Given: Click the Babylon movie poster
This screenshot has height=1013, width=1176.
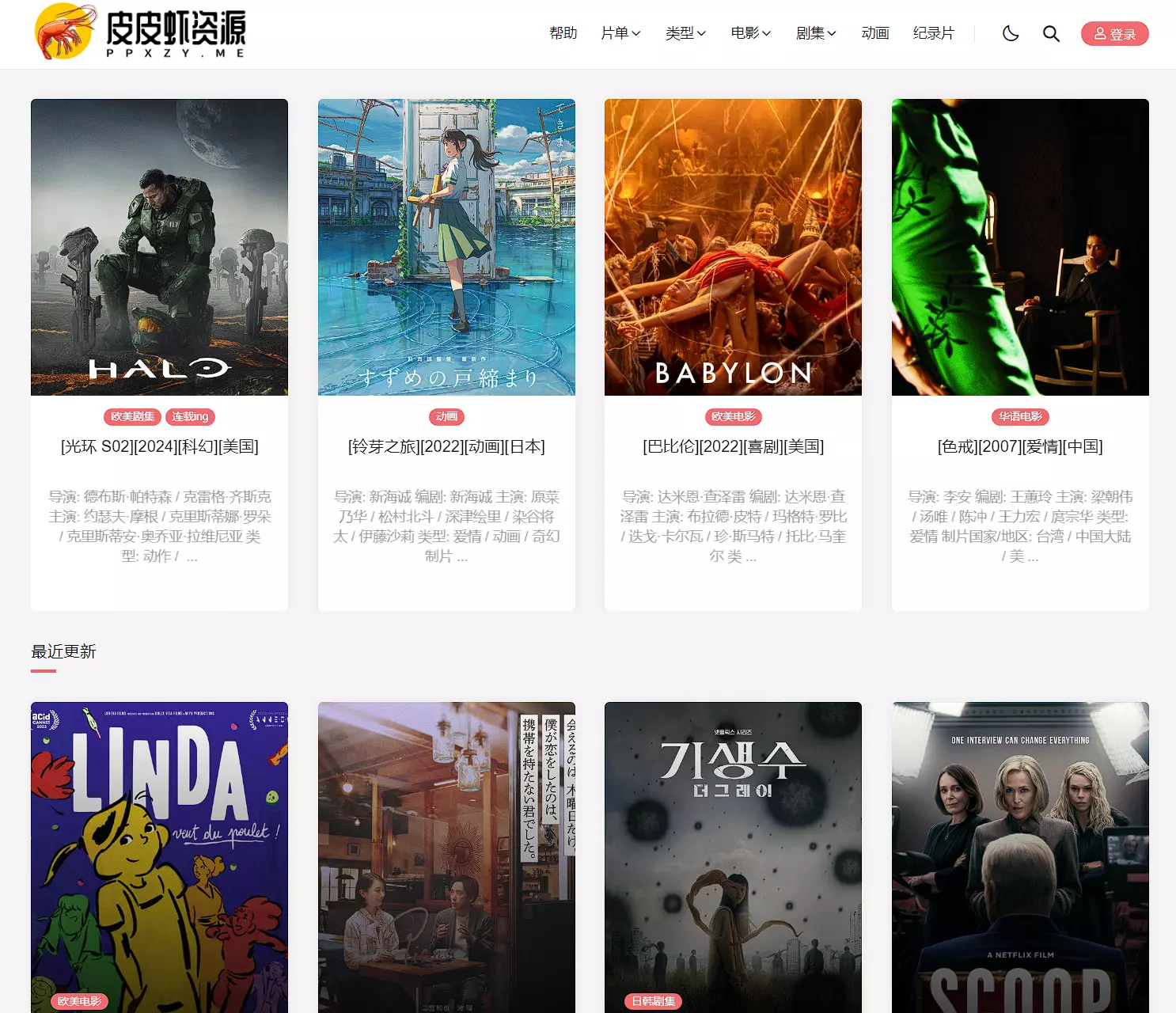Looking at the screenshot, I should 733,247.
